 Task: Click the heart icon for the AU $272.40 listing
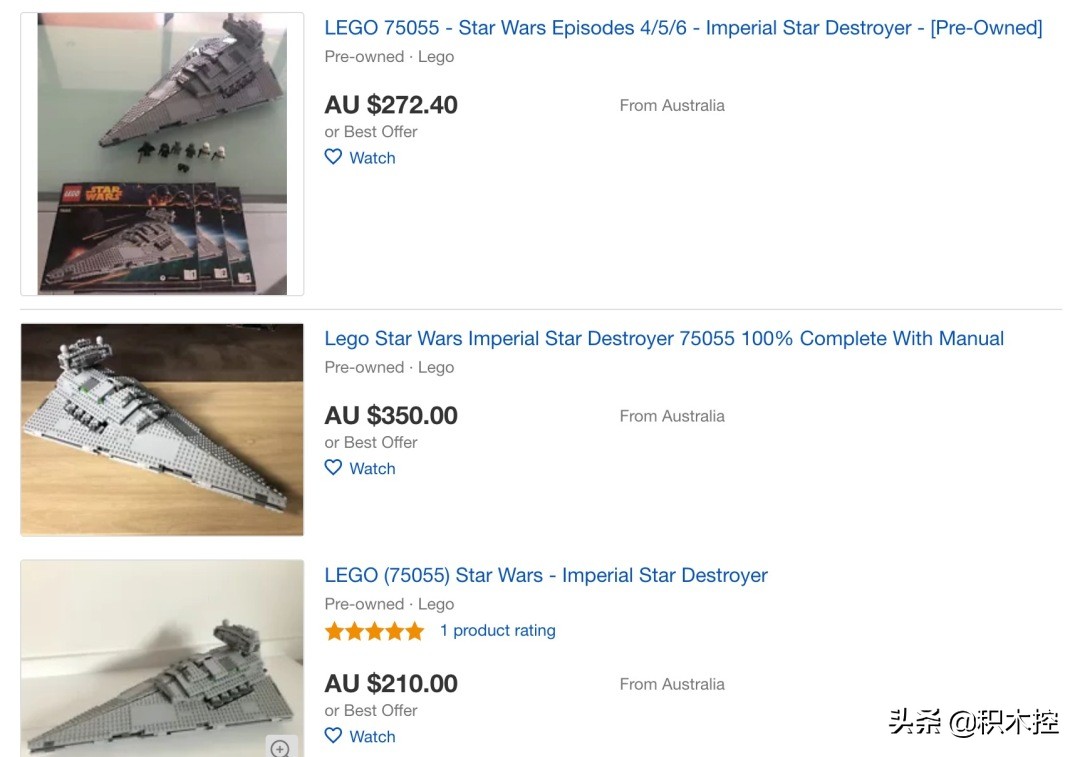[334, 157]
